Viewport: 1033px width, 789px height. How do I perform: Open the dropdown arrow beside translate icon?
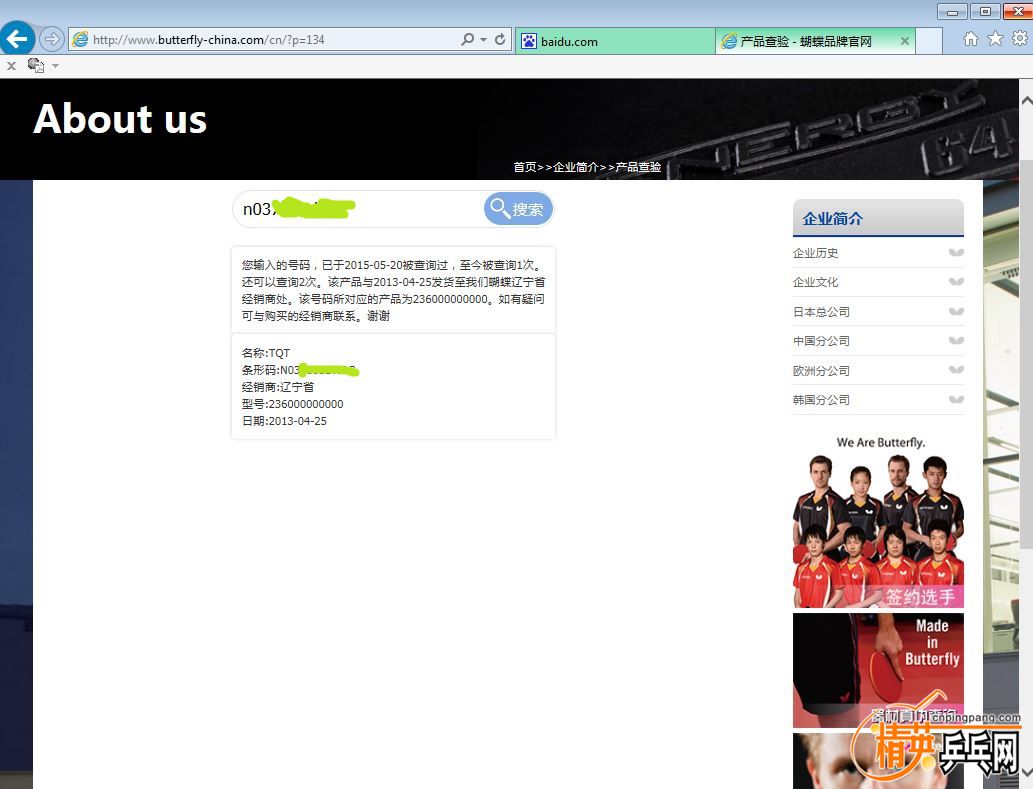pyautogui.click(x=55, y=66)
